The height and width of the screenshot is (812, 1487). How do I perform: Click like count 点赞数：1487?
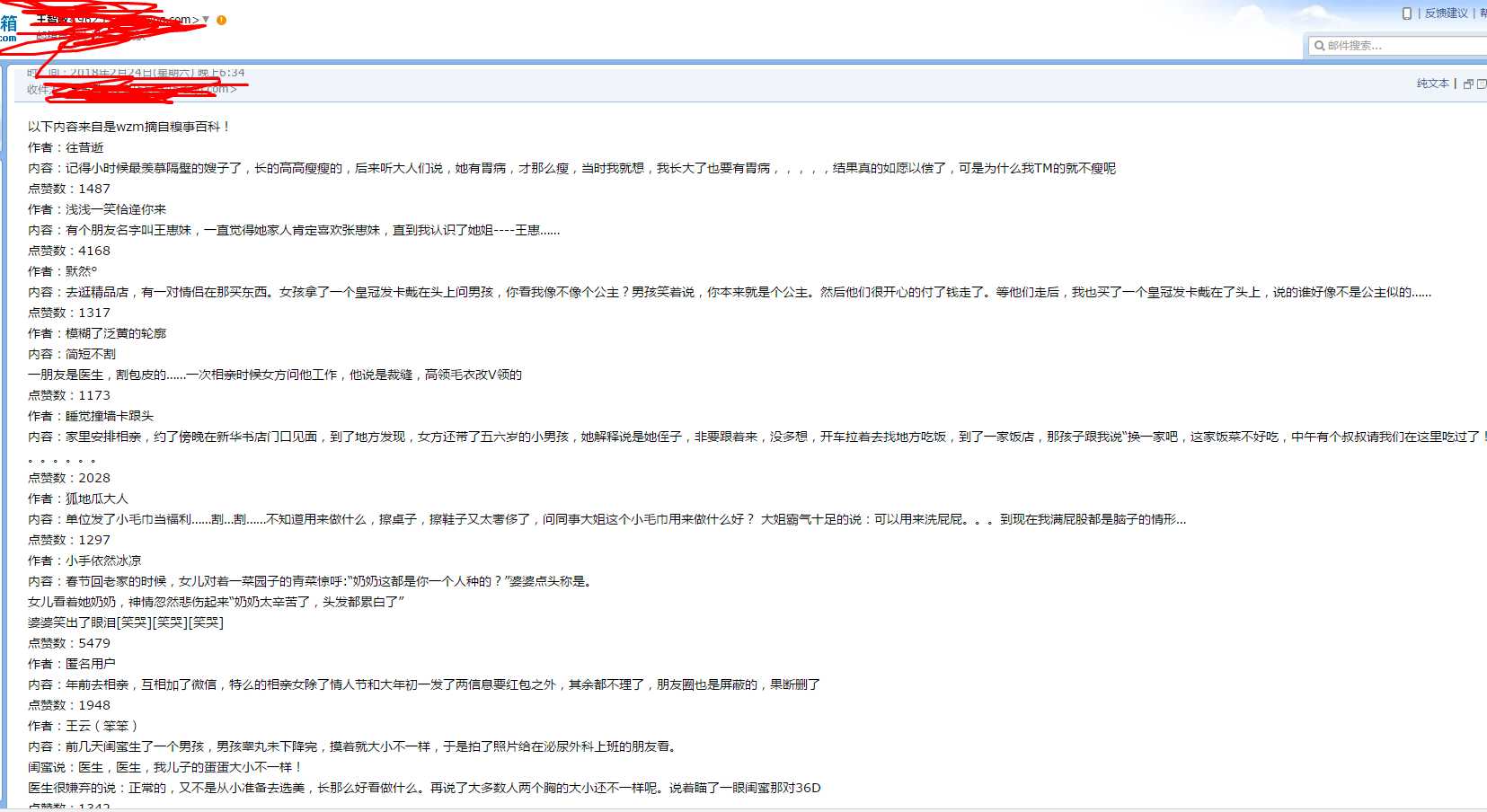coord(69,189)
